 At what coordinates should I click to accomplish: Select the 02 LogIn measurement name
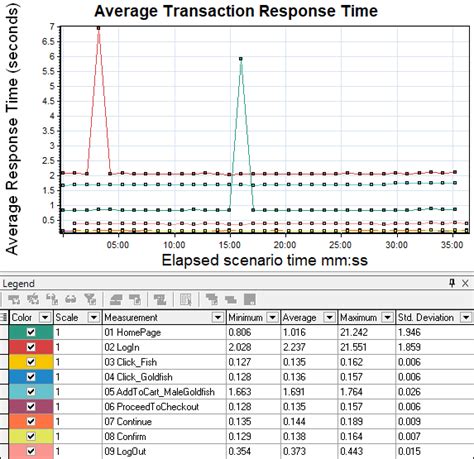point(122,347)
